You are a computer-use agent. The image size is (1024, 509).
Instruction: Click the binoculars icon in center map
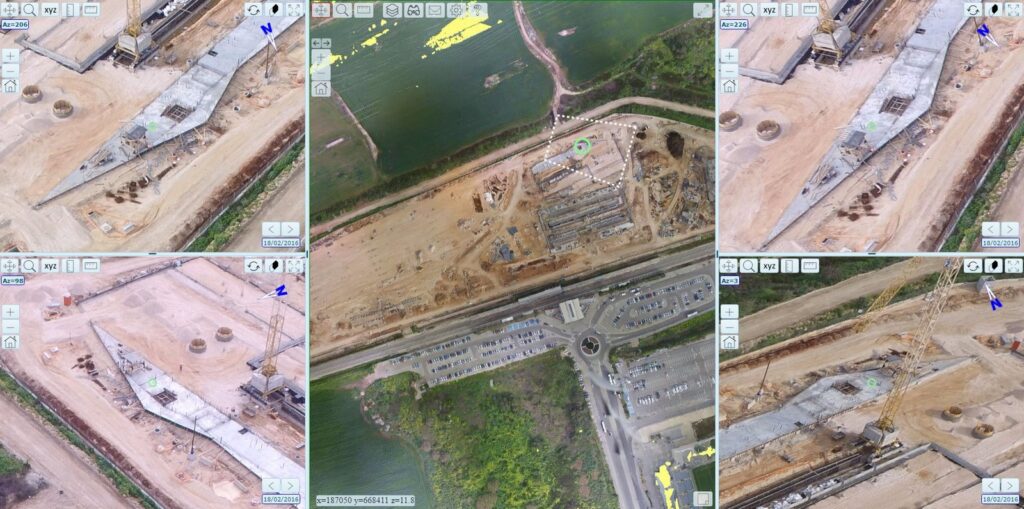point(413,10)
